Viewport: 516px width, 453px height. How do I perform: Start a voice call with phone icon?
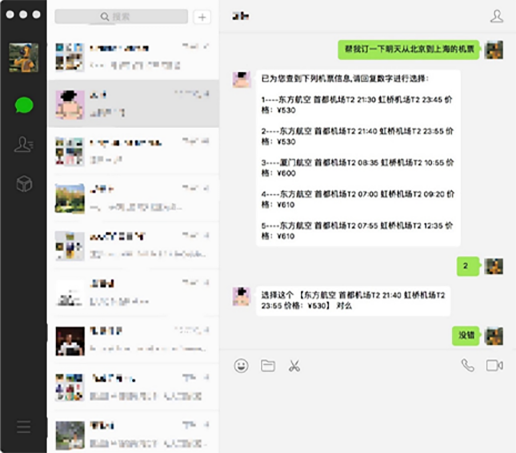[468, 365]
